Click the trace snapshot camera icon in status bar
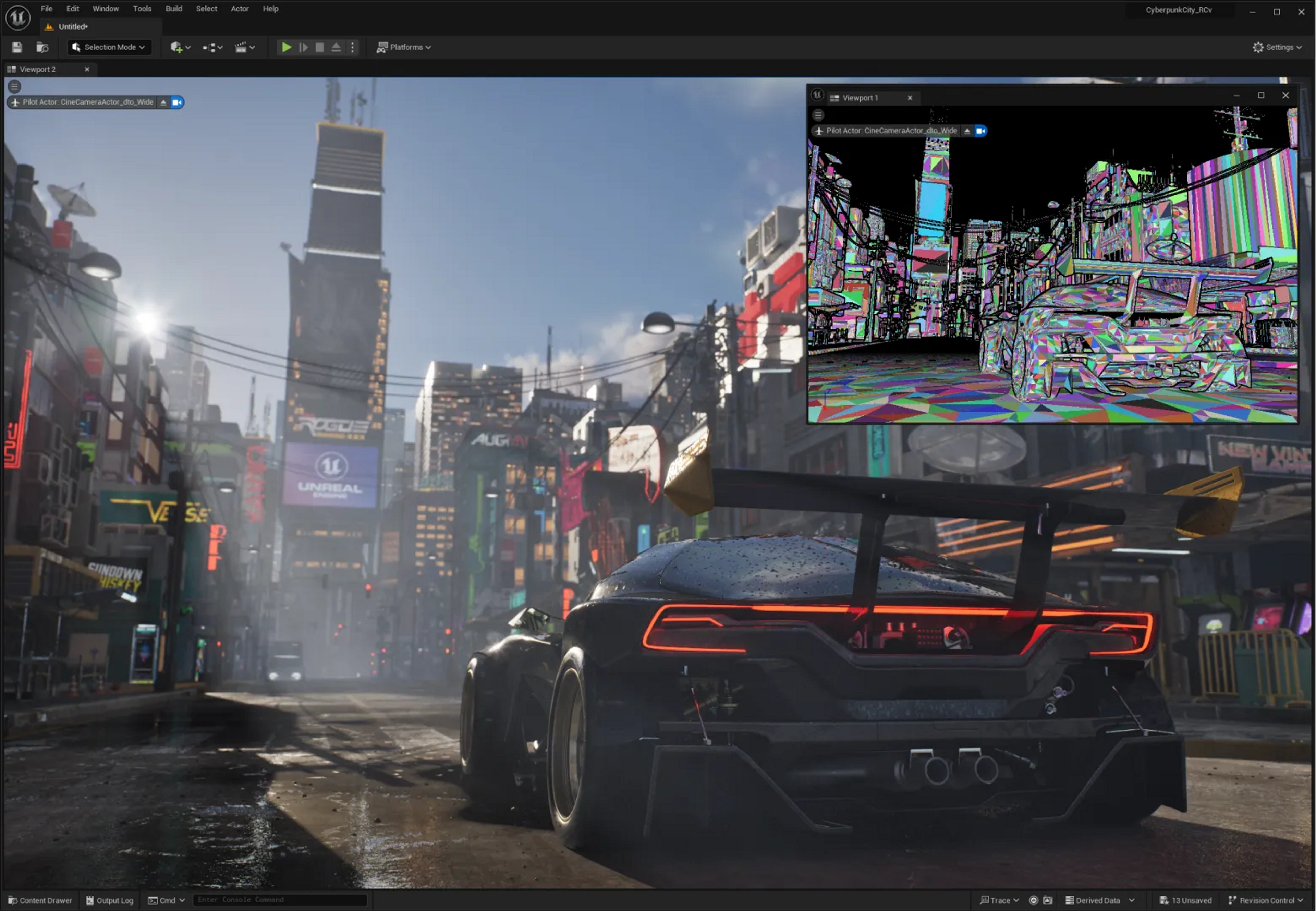Viewport: 1316px width, 911px height. tap(1047, 900)
